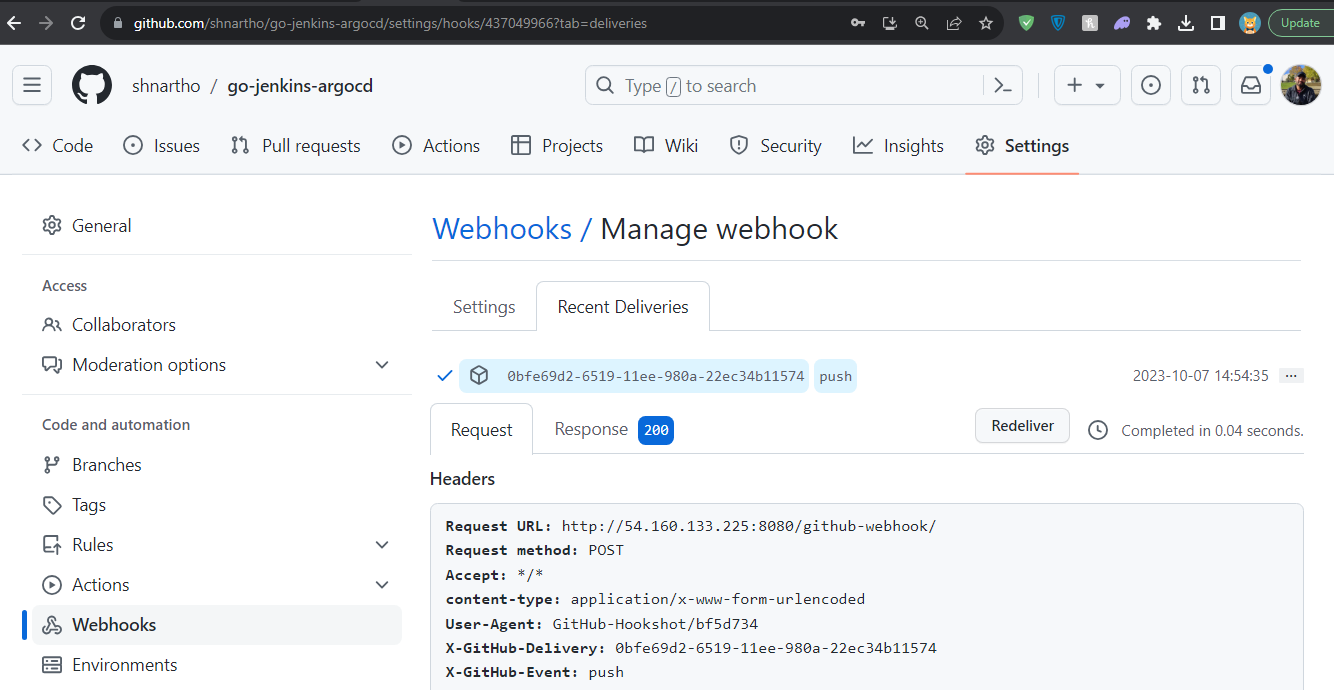Open the user profile avatar menu
The image size is (1334, 690).
coord(1301,86)
